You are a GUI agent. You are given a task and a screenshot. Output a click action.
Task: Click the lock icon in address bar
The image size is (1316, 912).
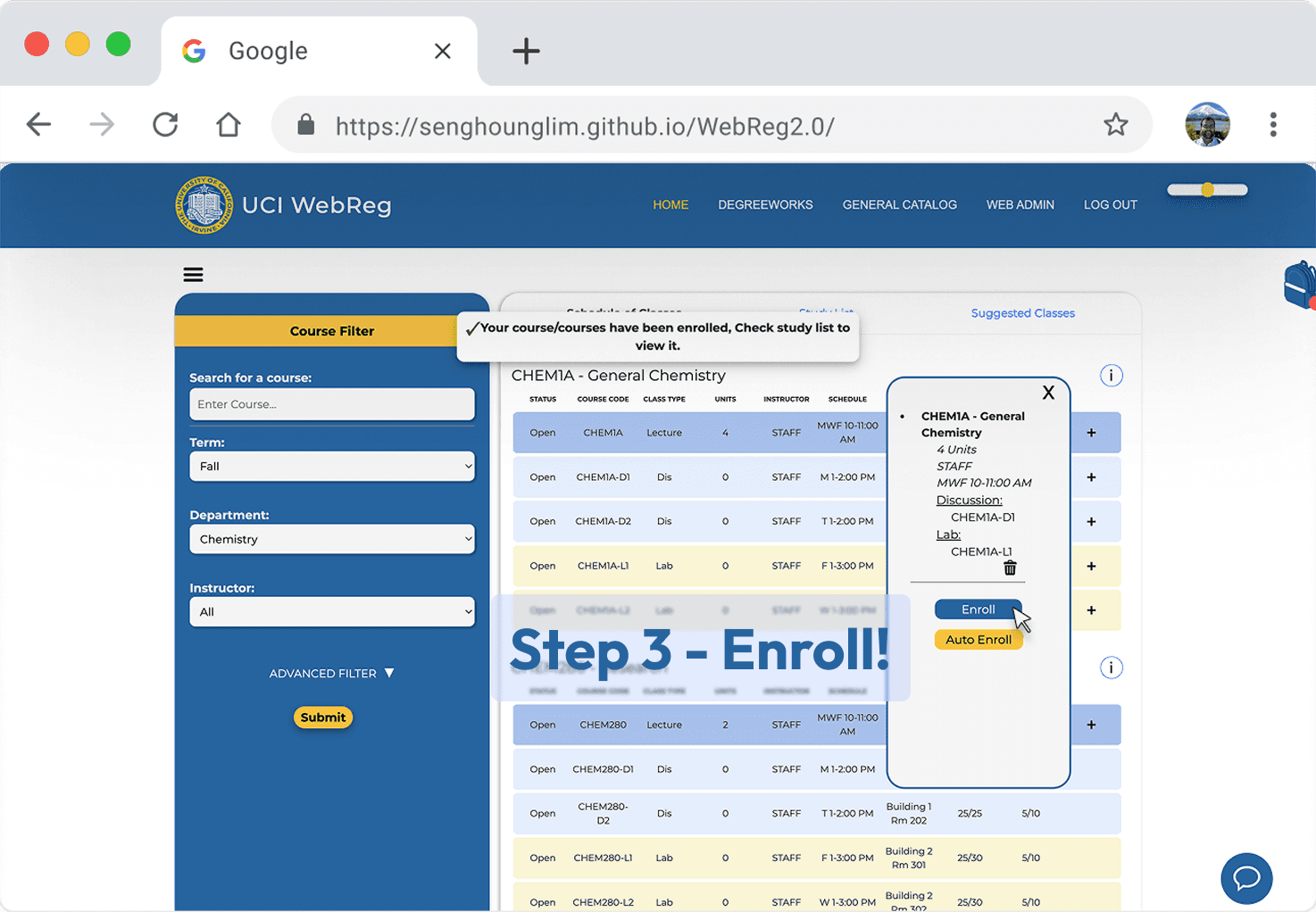click(305, 124)
